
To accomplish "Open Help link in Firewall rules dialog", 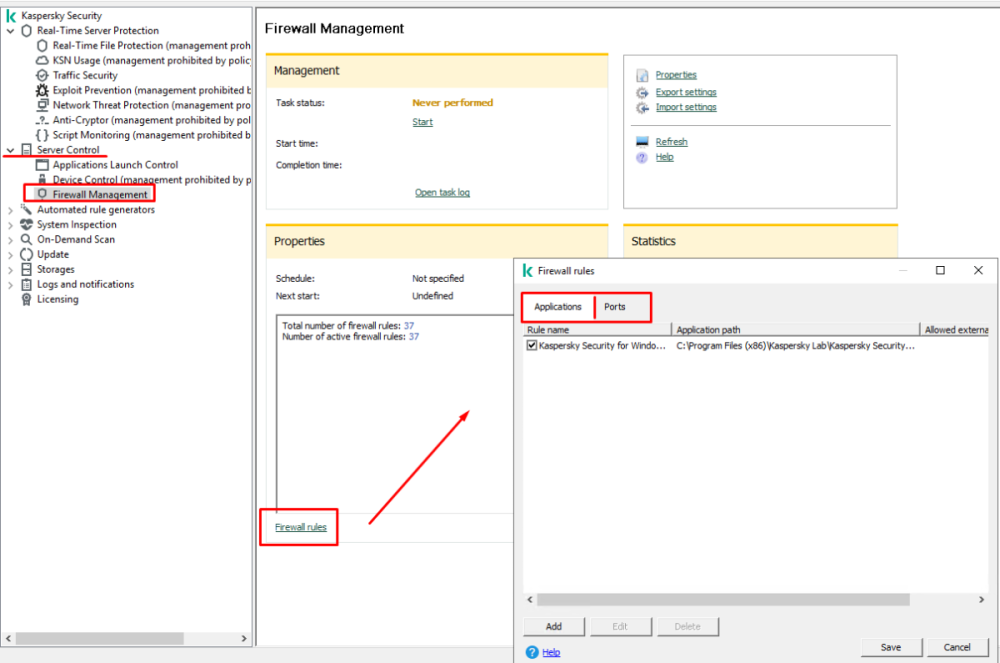I will coord(551,652).
